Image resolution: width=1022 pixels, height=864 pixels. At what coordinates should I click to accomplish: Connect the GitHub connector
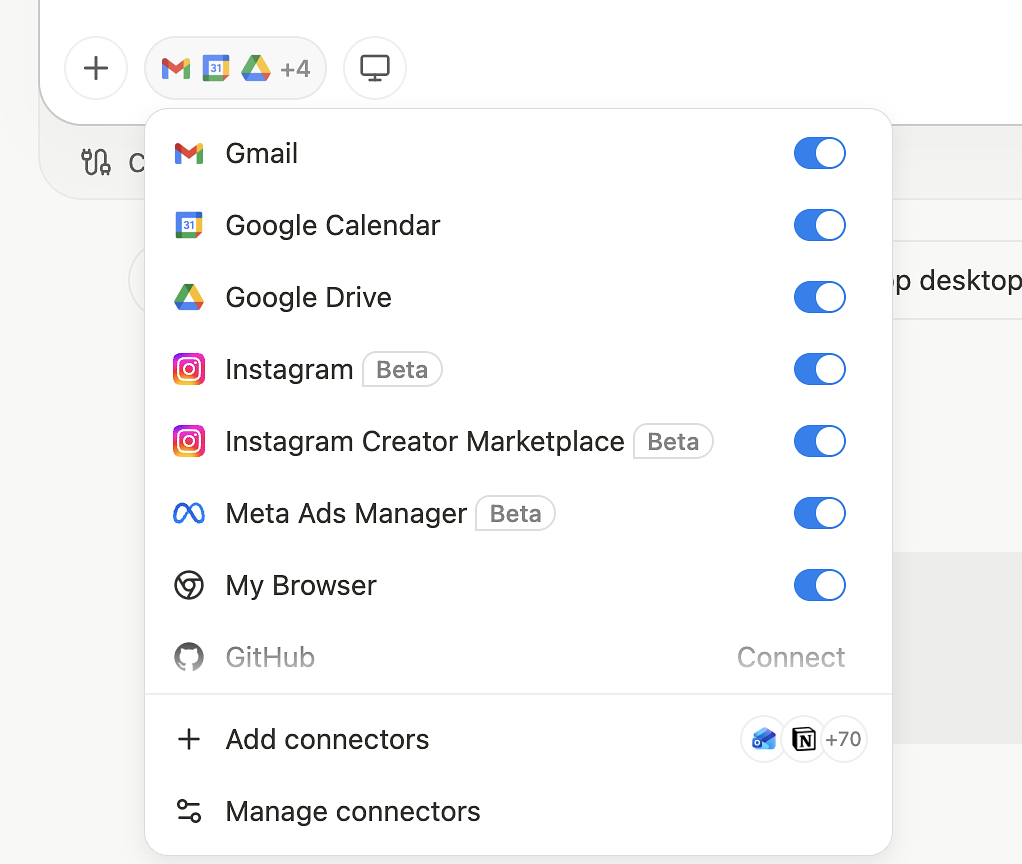791,657
